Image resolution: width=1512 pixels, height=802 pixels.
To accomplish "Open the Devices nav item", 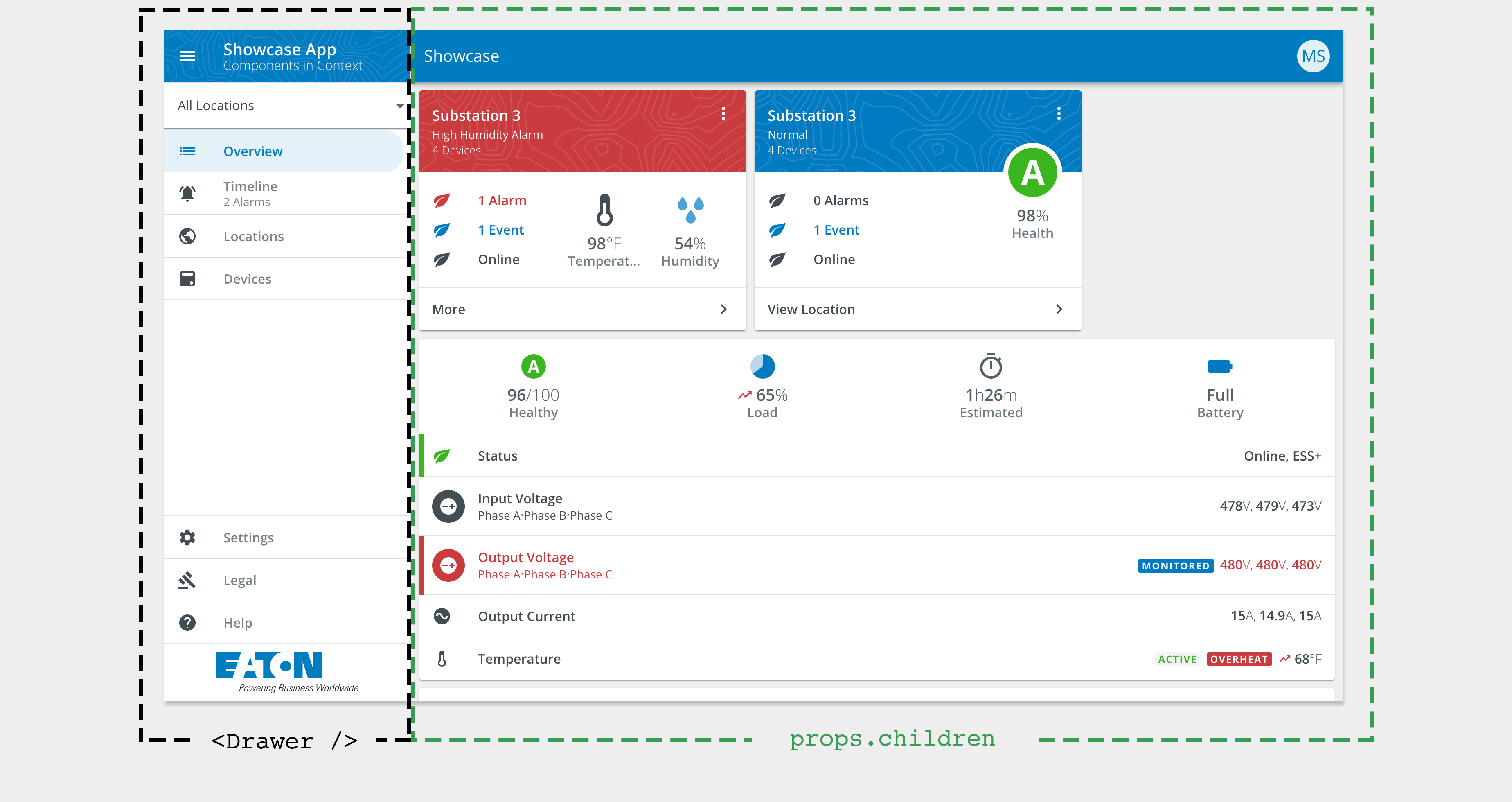I will [287, 279].
